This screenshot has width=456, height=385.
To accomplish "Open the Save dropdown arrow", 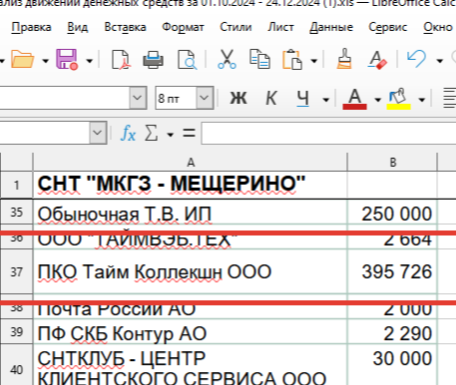I will [x=89, y=61].
